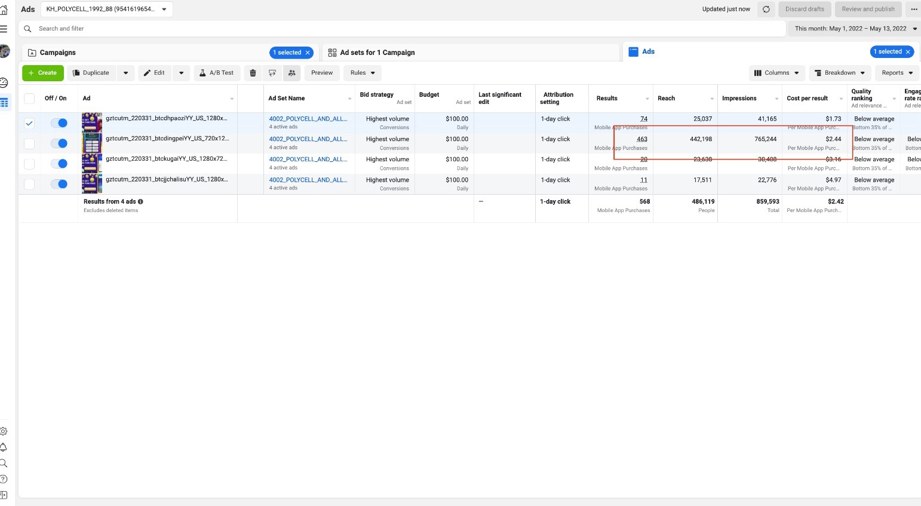This screenshot has width=921, height=506.
Task: Open the three-dot more options menu
Action: pyautogui.click(x=914, y=9)
